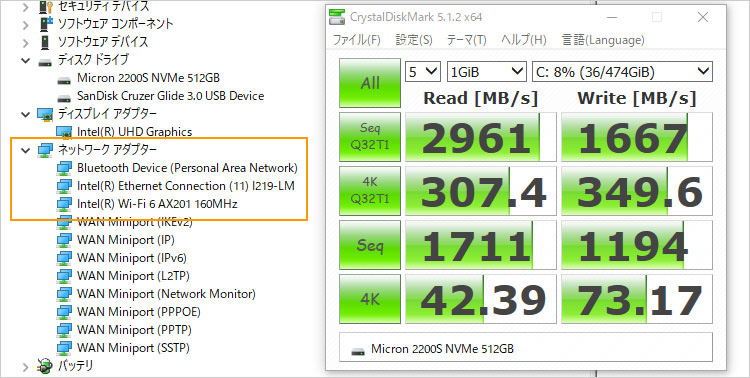Click the 4K read result 42.39

pyautogui.click(x=481, y=300)
